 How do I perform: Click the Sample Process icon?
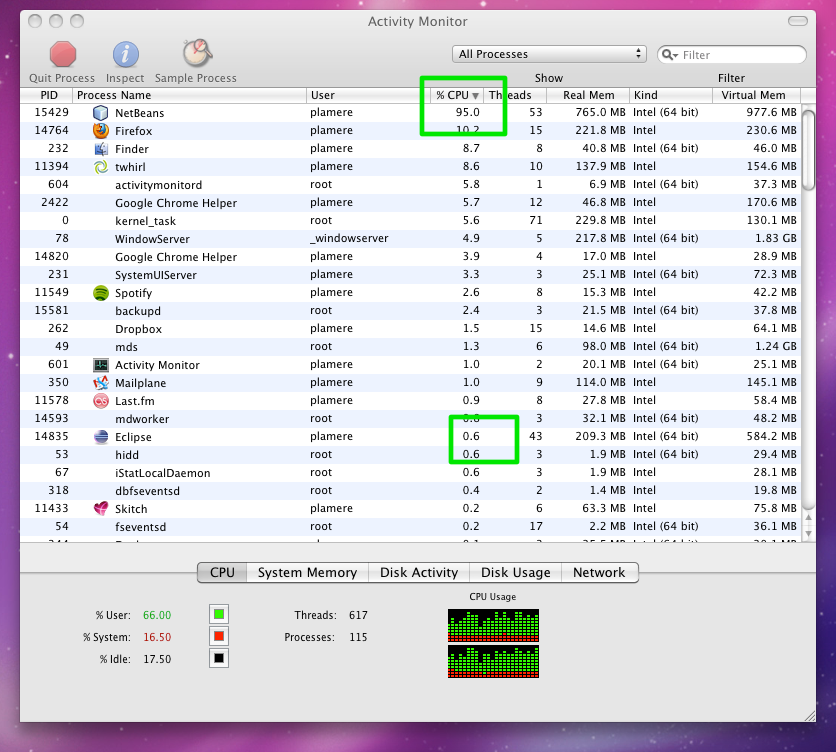pos(195,54)
